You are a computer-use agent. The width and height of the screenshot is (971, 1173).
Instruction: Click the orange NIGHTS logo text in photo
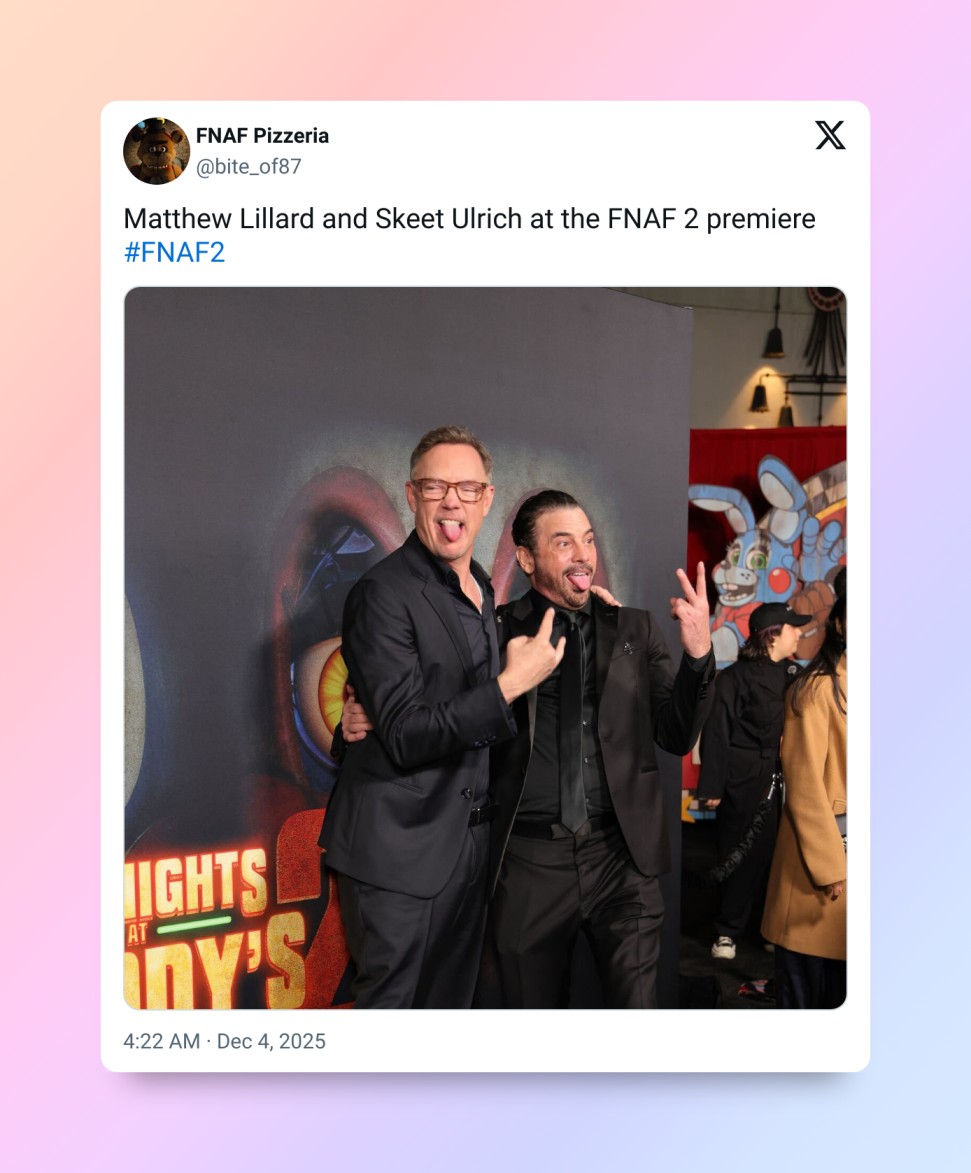click(196, 883)
